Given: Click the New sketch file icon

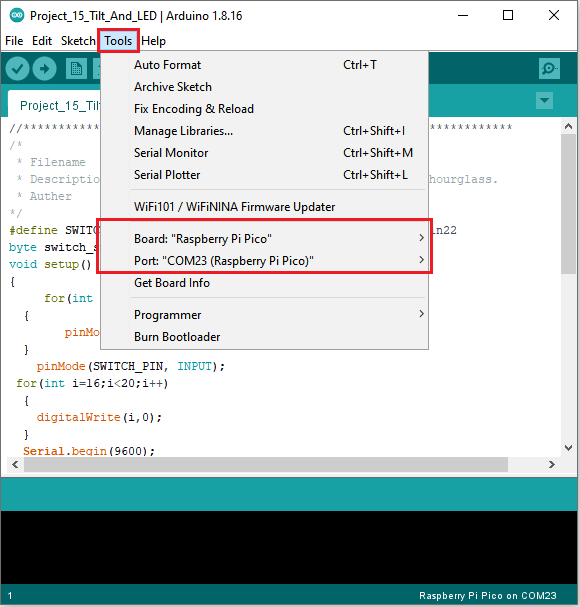Looking at the screenshot, I should click(x=76, y=69).
